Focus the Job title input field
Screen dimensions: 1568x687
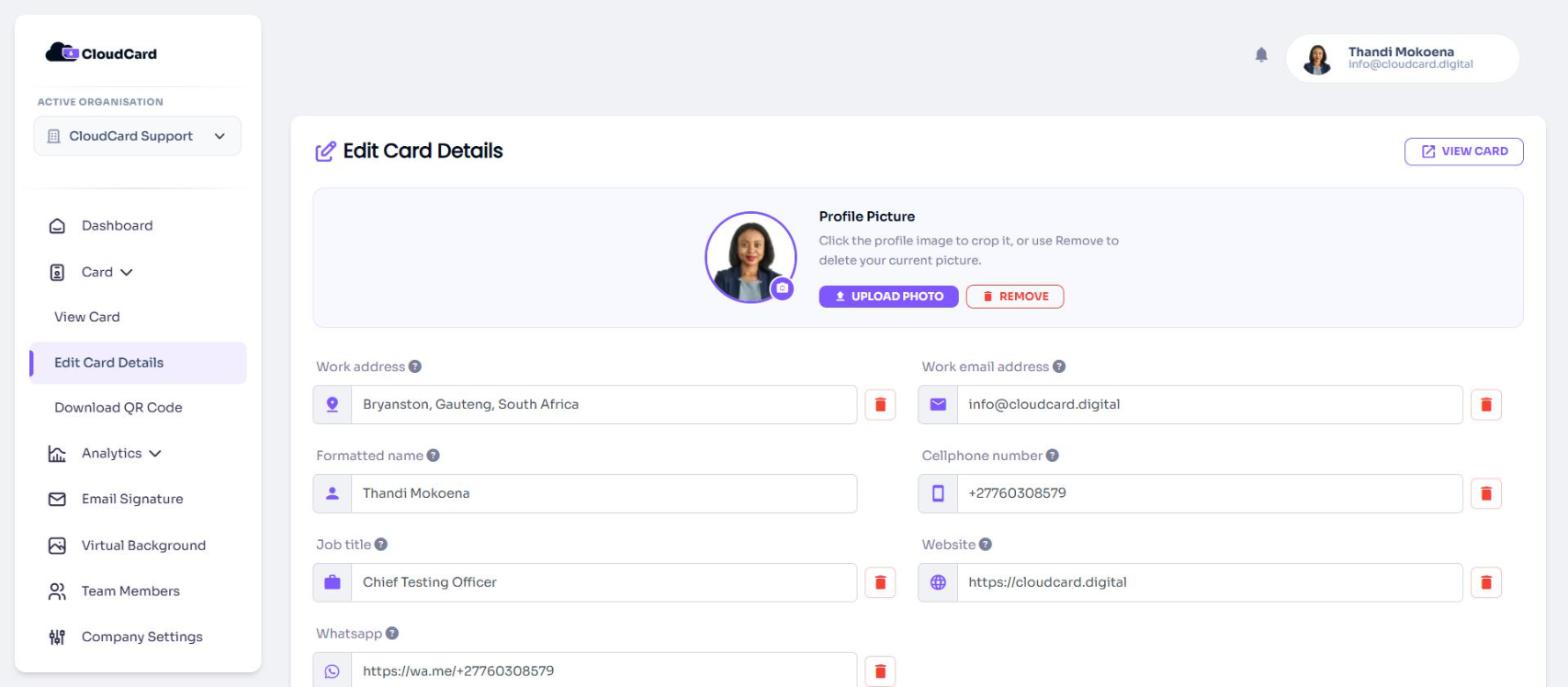[x=604, y=583]
